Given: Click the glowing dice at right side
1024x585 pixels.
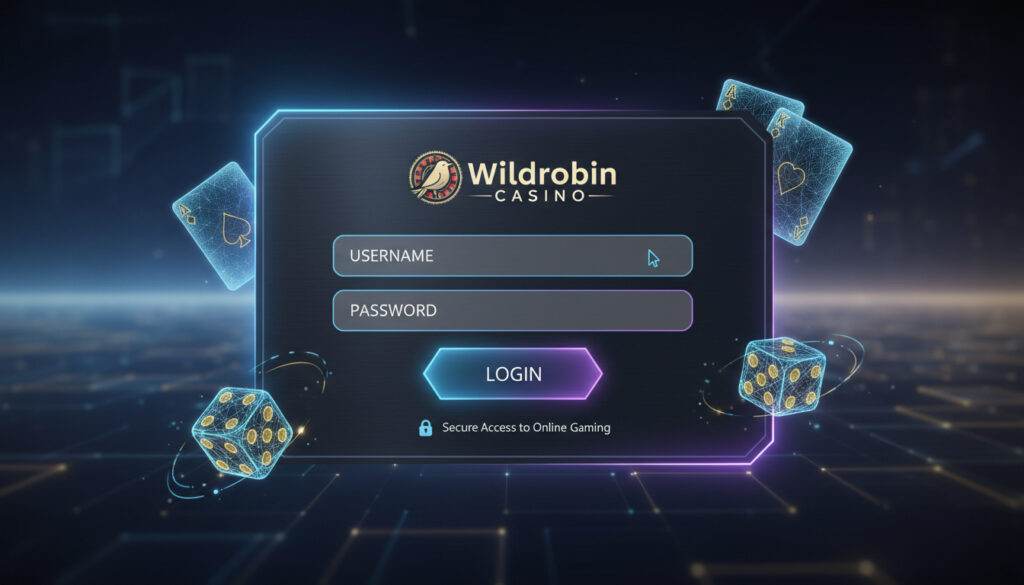Looking at the screenshot, I should (x=782, y=375).
